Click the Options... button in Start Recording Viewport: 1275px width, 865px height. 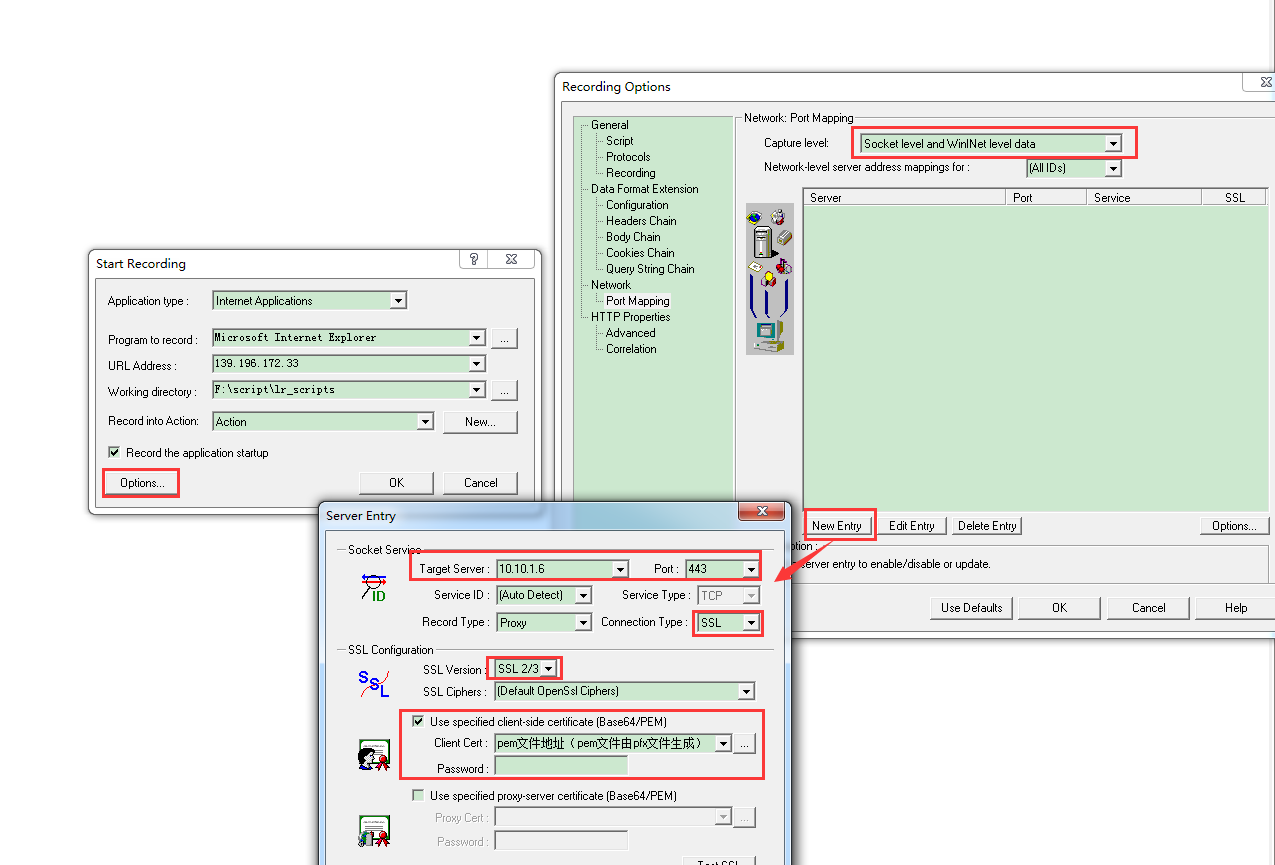click(x=141, y=483)
